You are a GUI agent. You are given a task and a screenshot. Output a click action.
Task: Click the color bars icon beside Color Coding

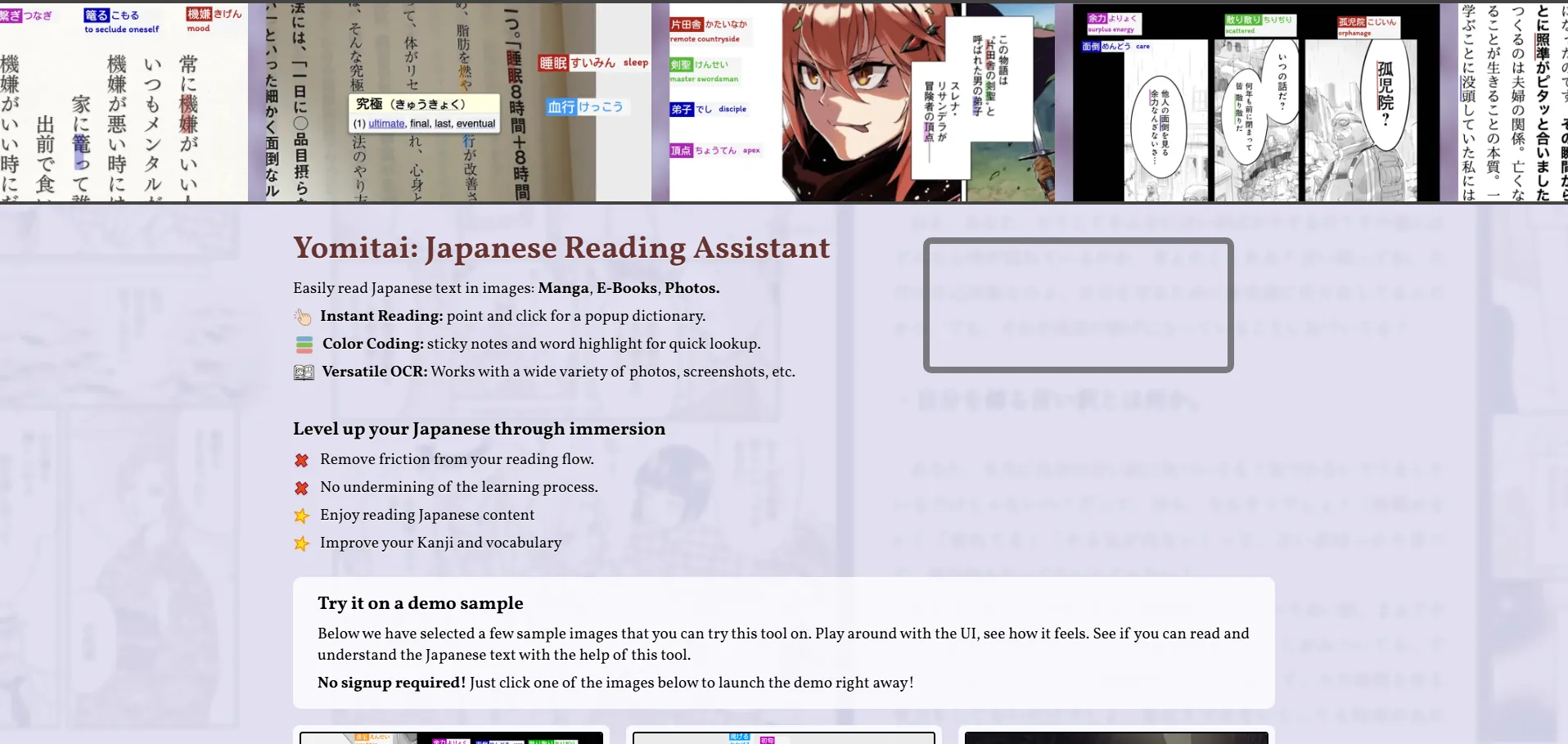coord(304,345)
